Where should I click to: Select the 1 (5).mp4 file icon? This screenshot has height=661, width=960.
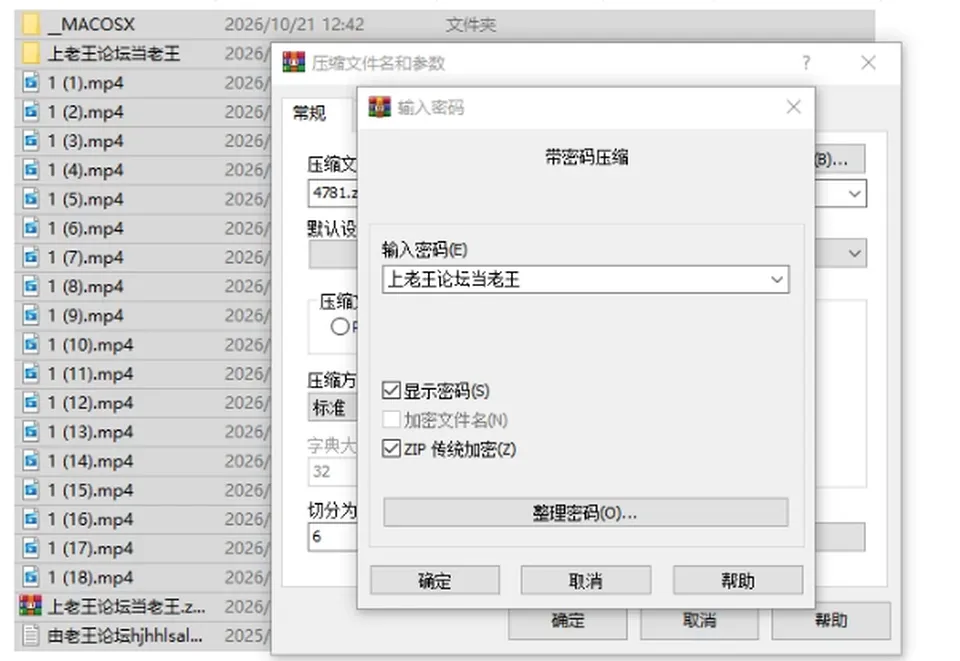click(x=31, y=199)
